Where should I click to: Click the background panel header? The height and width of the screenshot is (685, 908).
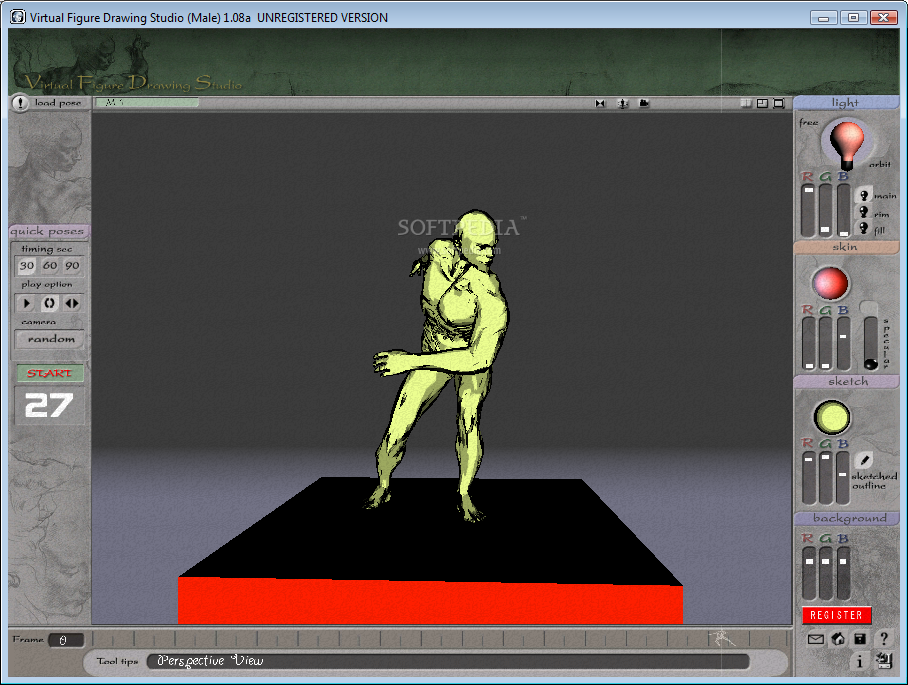[846, 518]
